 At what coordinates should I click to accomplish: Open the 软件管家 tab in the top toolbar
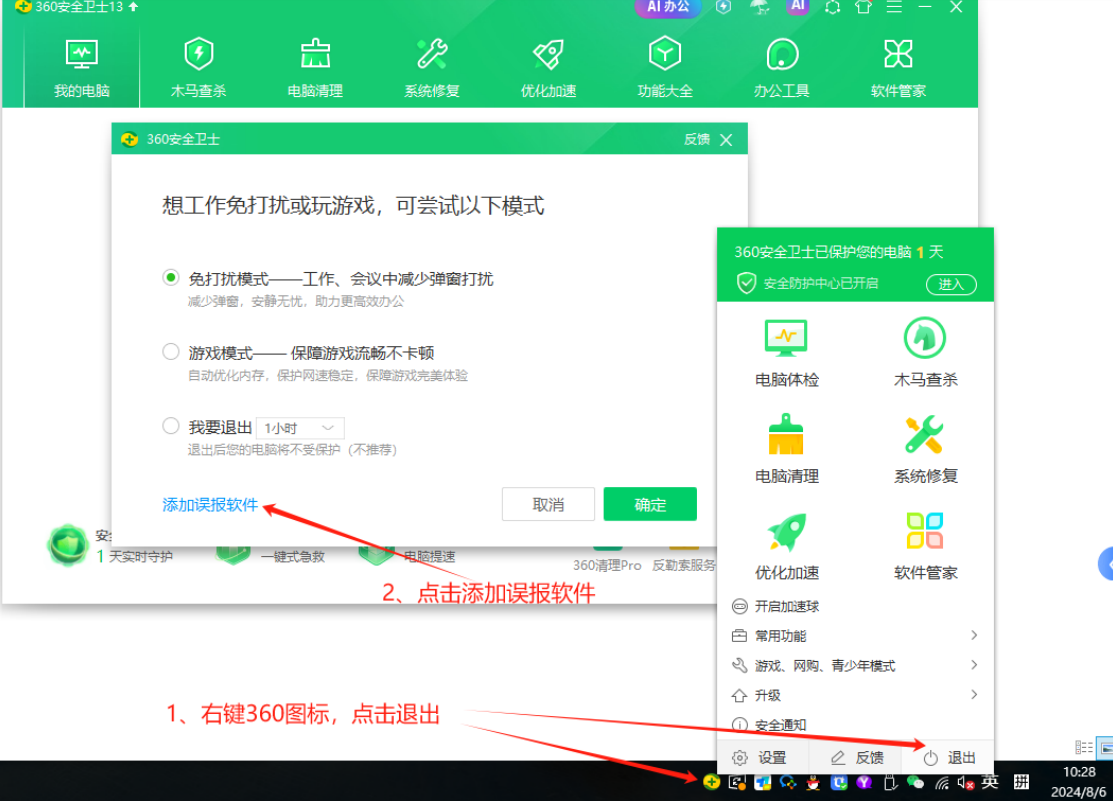[898, 68]
